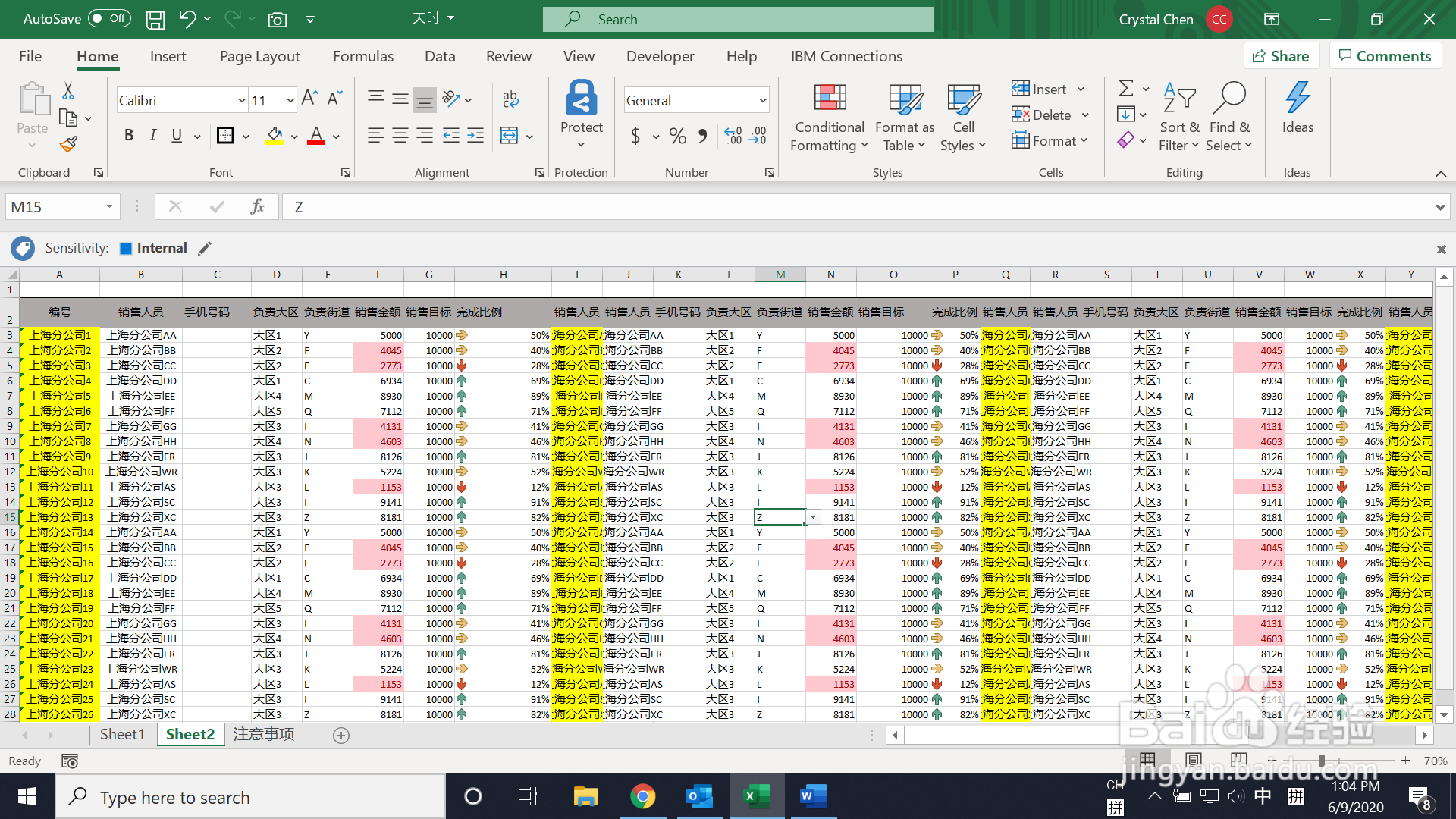Click Increase Font Size icon
The height and width of the screenshot is (819, 1456).
(309, 99)
